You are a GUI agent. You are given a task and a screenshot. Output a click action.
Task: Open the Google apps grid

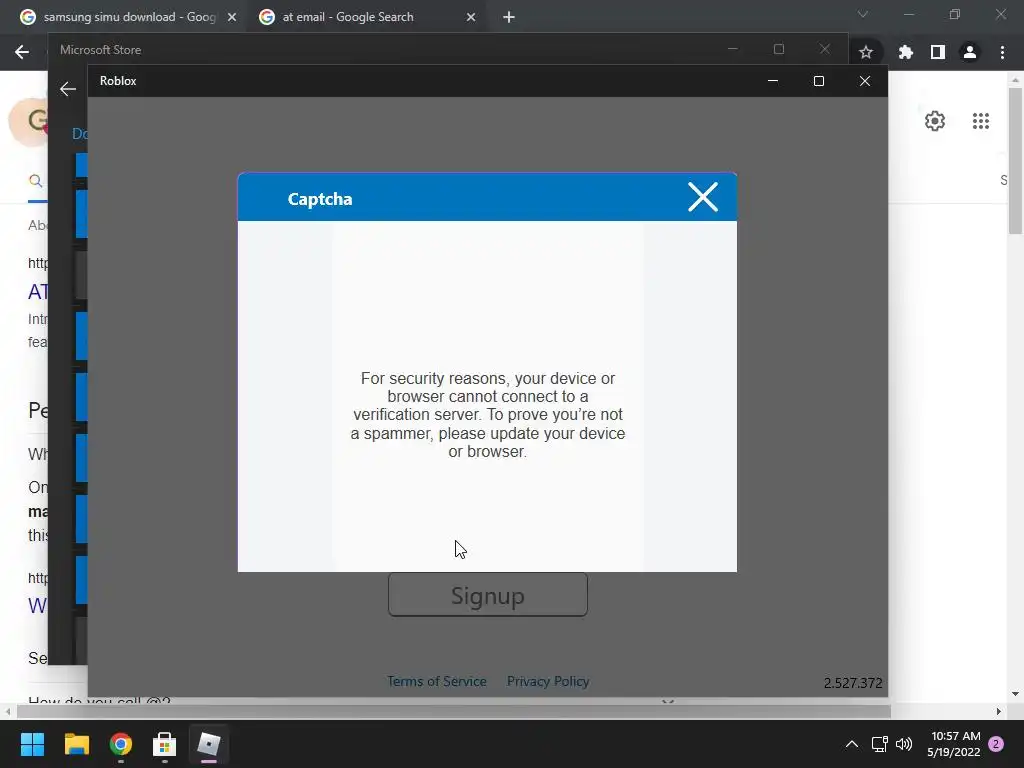click(x=981, y=121)
